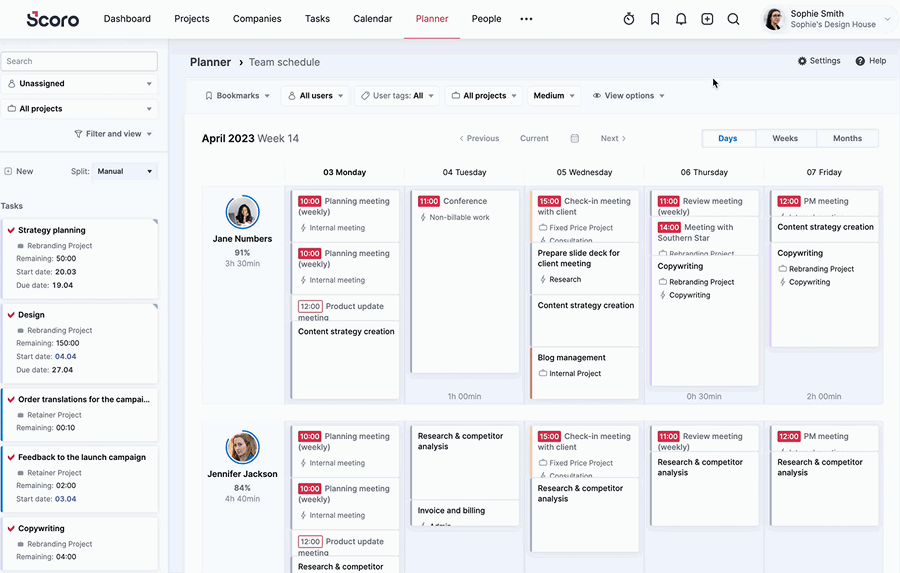This screenshot has height=573, width=900.
Task: Open Jane's Friday Copywriting task
Action: coord(824,295)
